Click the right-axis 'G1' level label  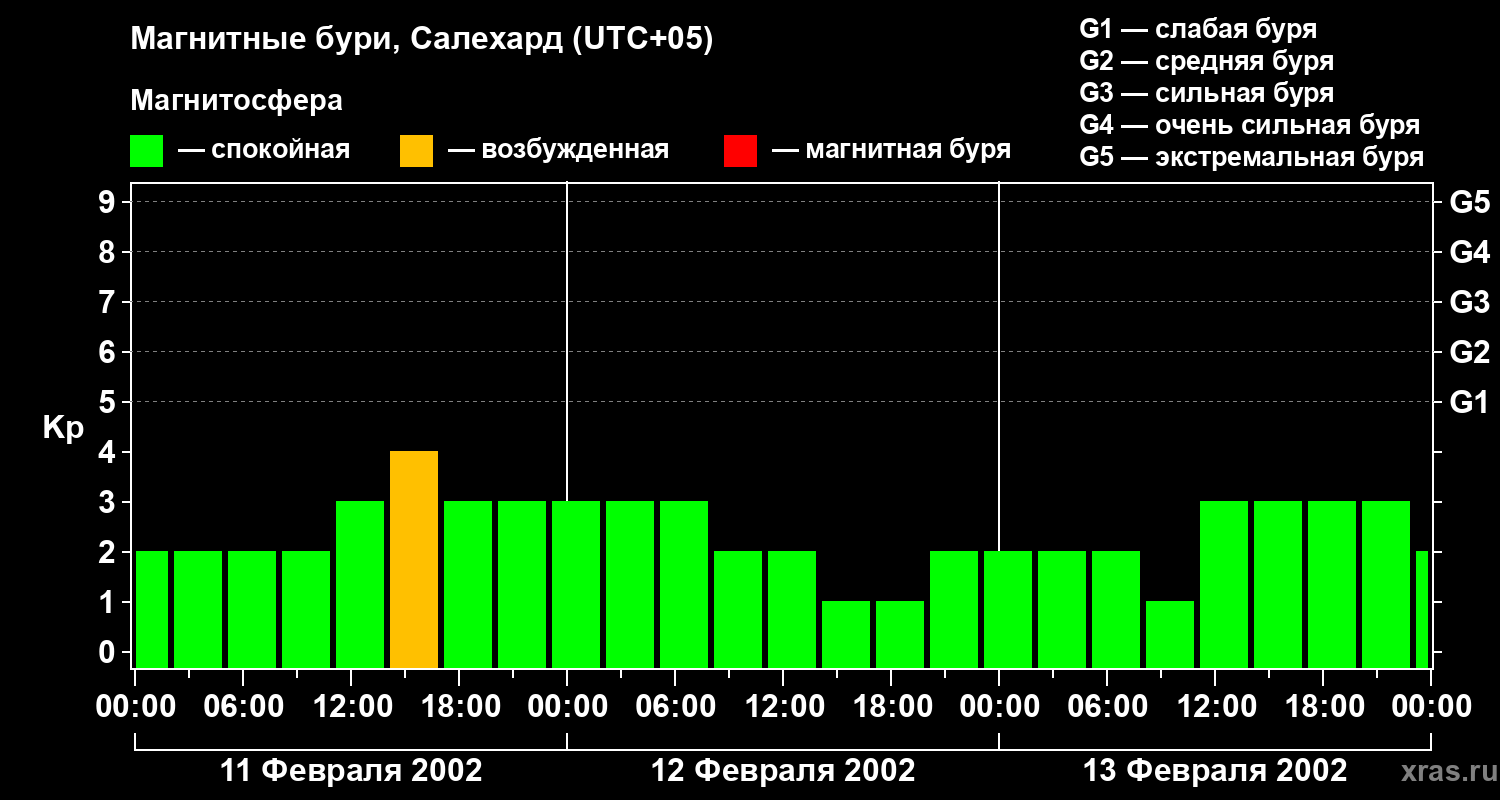(x=1469, y=402)
